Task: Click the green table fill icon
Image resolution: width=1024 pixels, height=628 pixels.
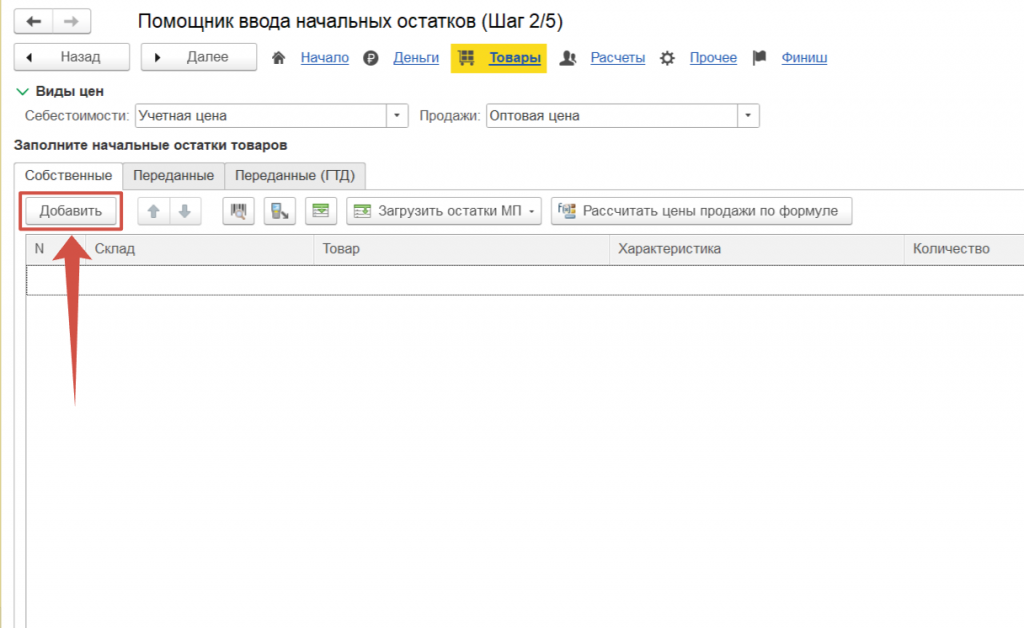Action: pyautogui.click(x=320, y=211)
